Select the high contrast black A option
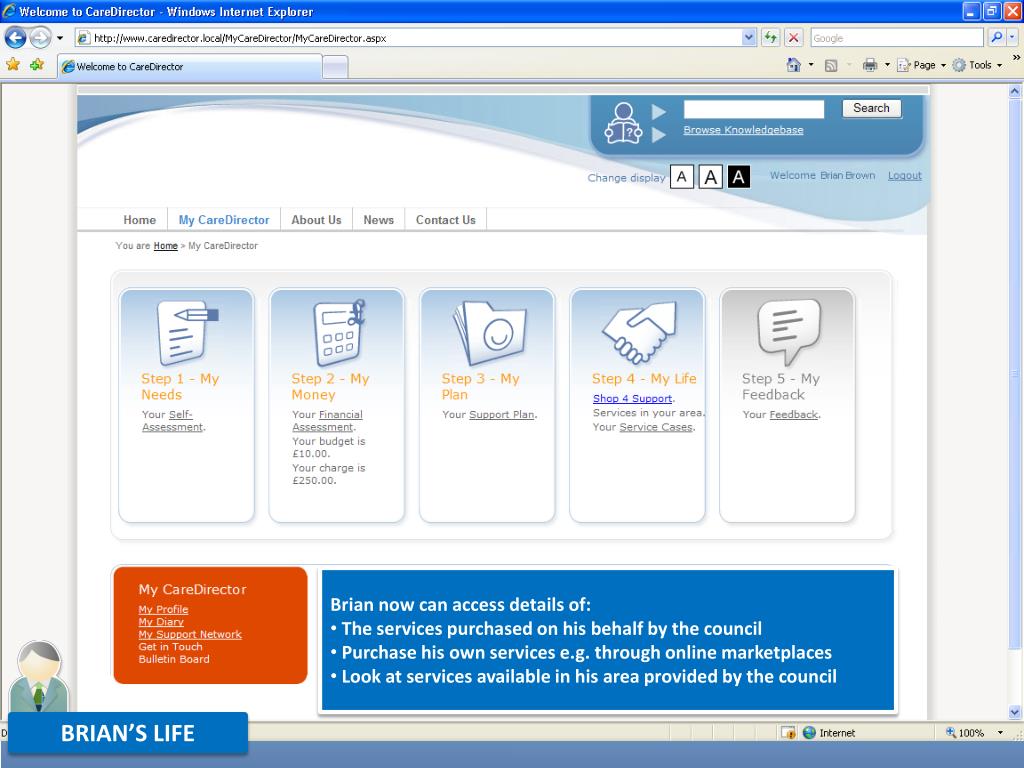Viewport: 1024px width, 768px height. pyautogui.click(x=739, y=177)
